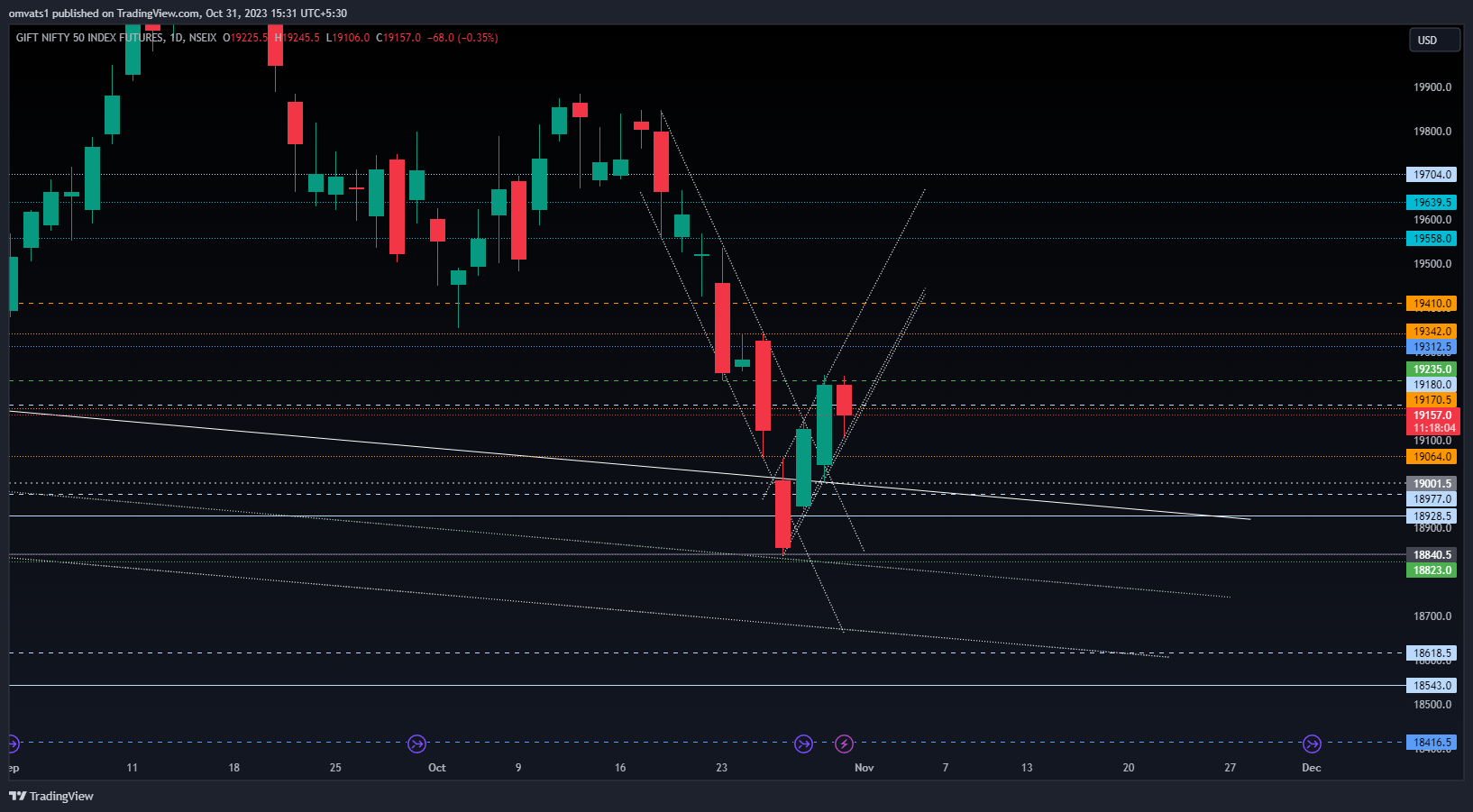Select the orange 19410.0 price label
This screenshot has width=1473, height=812.
1432,304
